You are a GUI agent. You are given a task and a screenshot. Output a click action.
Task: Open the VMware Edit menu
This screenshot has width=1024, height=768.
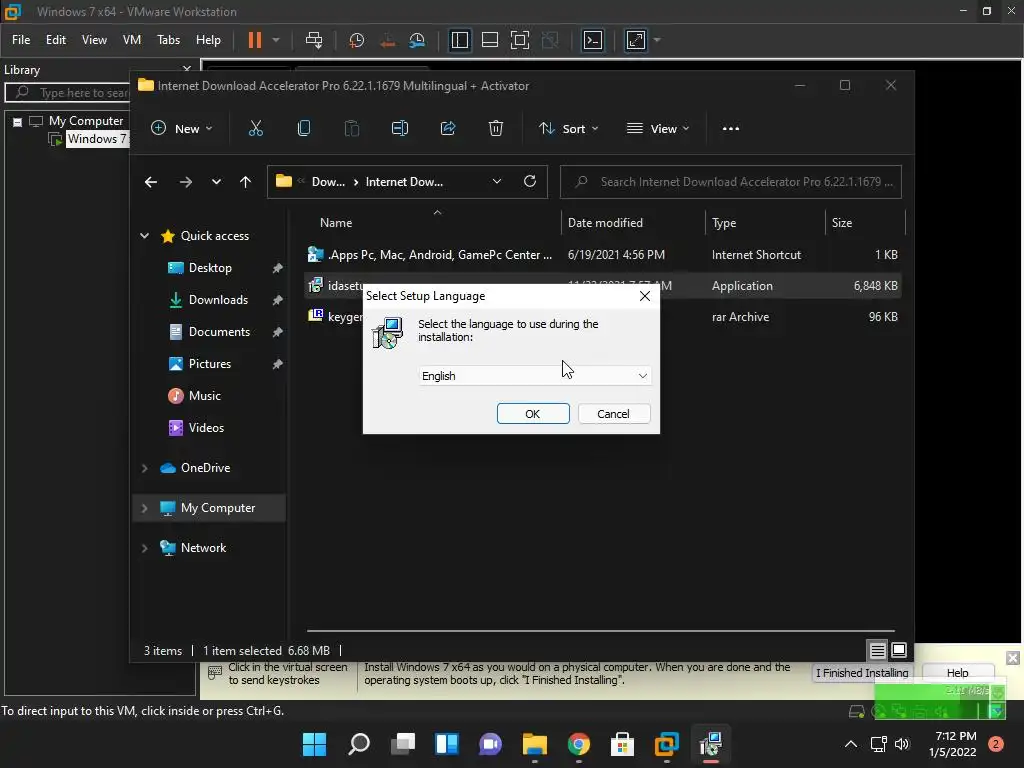(56, 40)
